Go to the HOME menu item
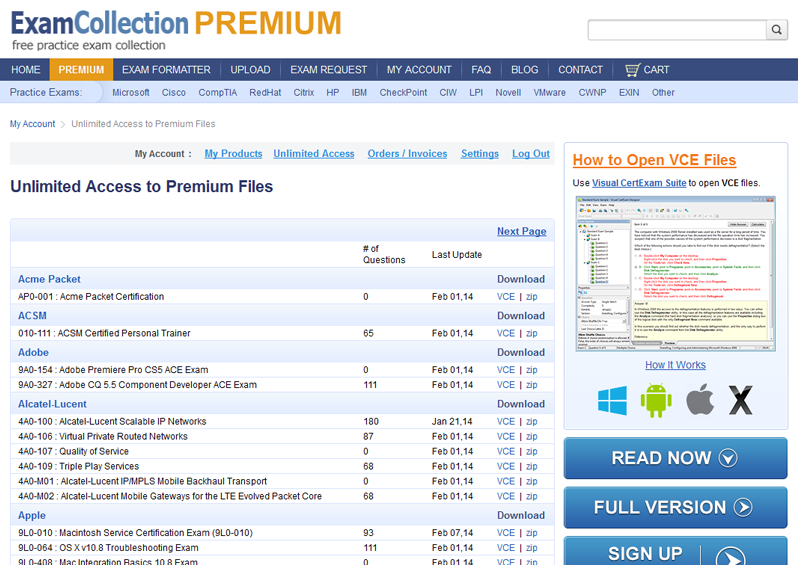798x565 pixels. pos(25,70)
